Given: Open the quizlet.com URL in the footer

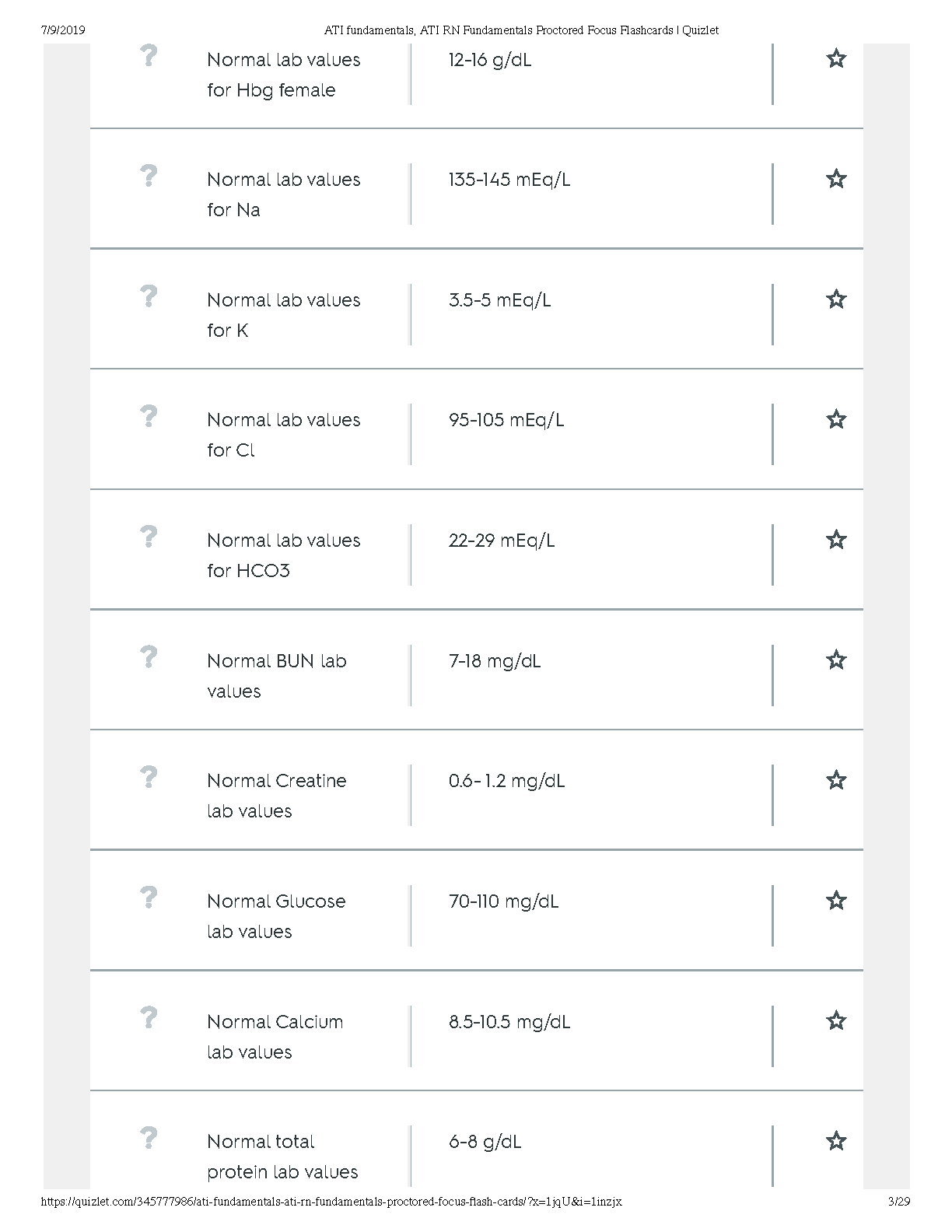Looking at the screenshot, I should [331, 1202].
